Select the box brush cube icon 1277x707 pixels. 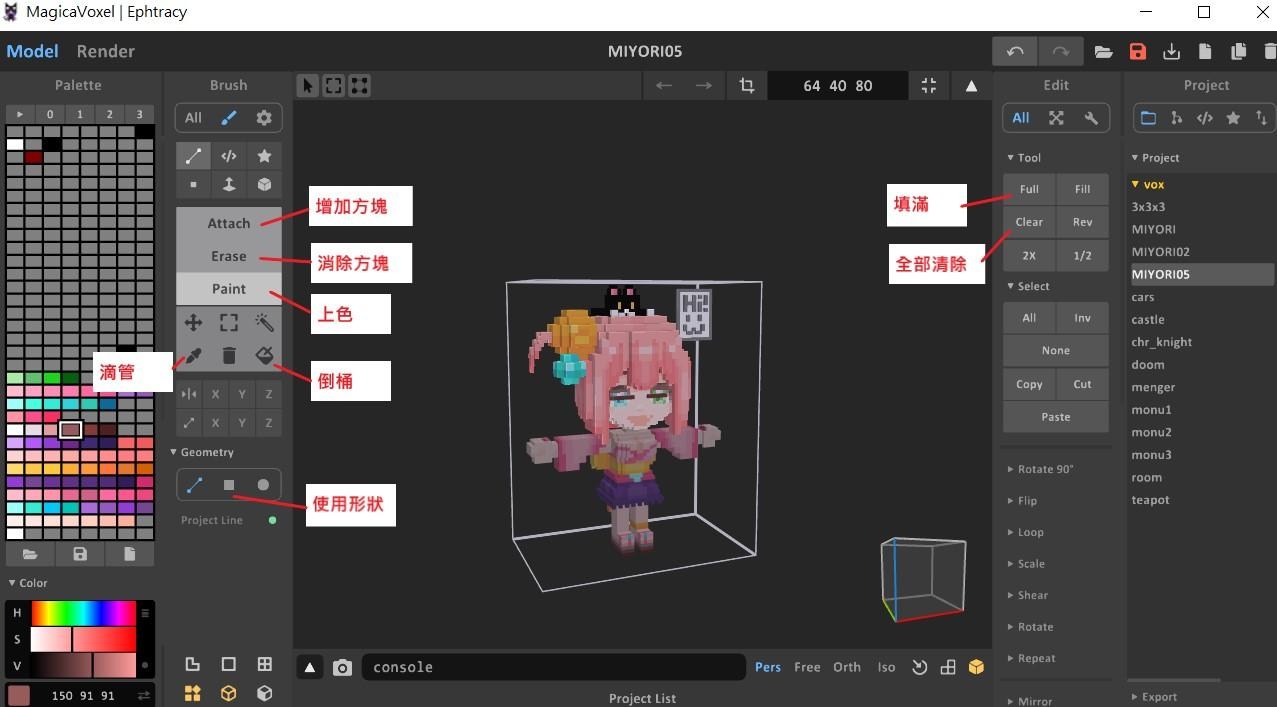[x=264, y=185]
